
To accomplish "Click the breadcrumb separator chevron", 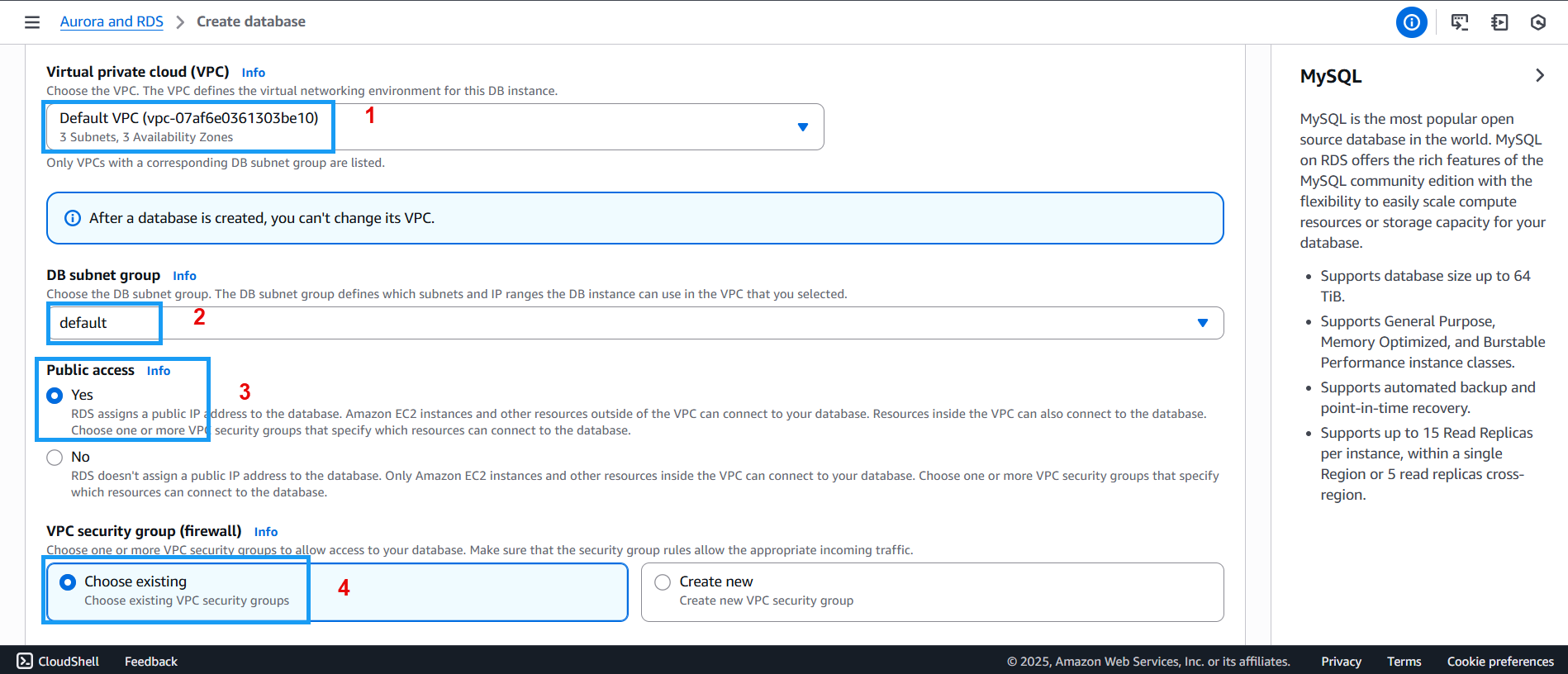I will (x=180, y=22).
